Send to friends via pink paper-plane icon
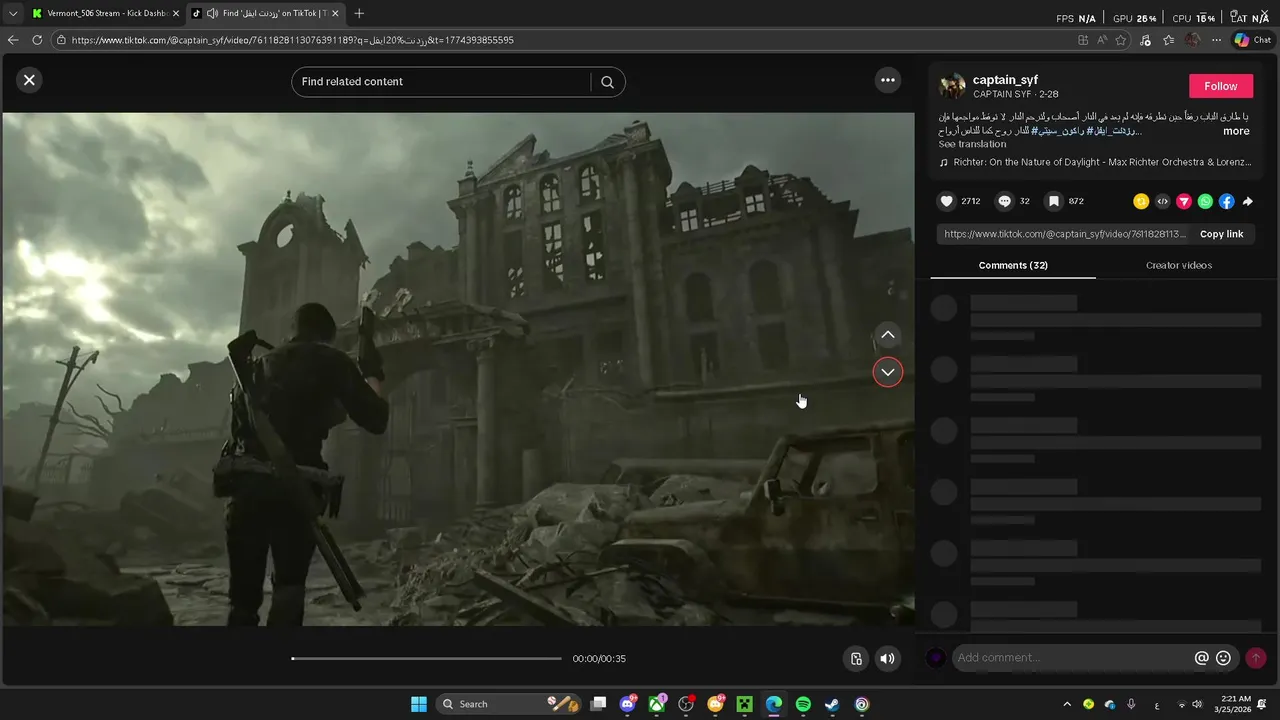 (1184, 201)
